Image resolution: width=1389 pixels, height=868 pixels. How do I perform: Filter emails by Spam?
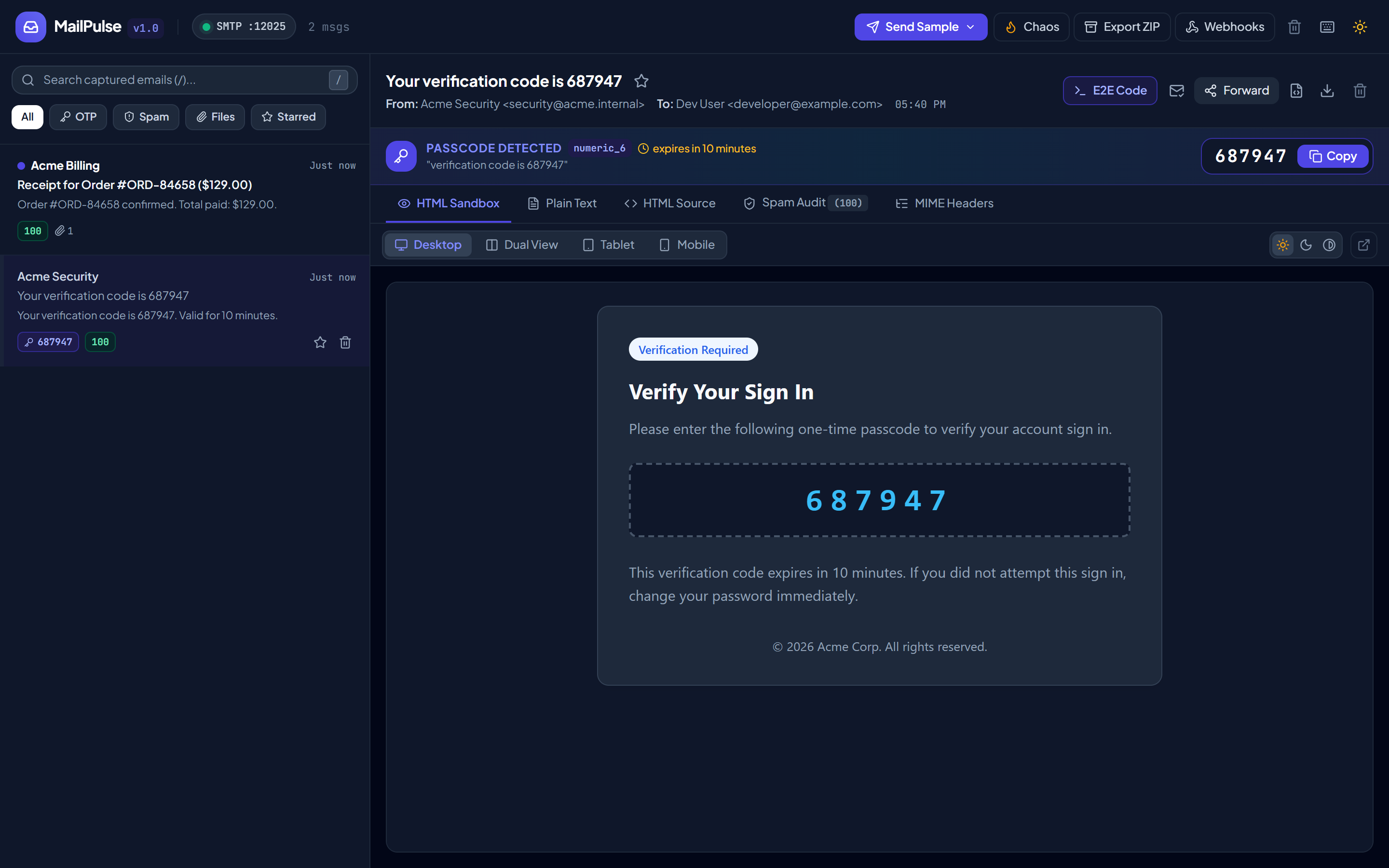coord(146,117)
